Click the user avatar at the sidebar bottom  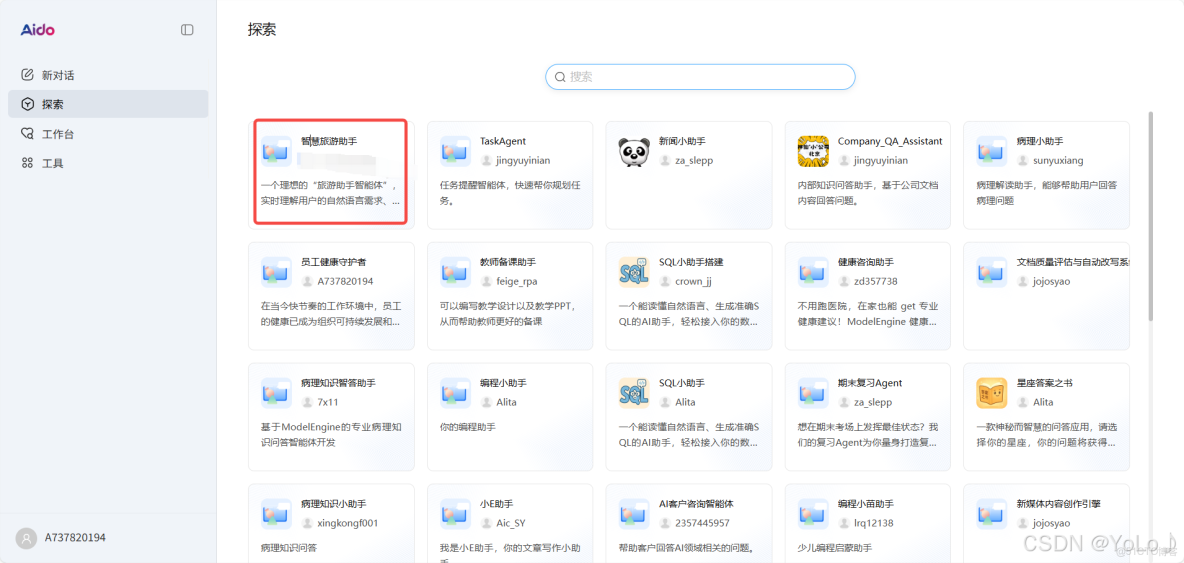(x=26, y=538)
